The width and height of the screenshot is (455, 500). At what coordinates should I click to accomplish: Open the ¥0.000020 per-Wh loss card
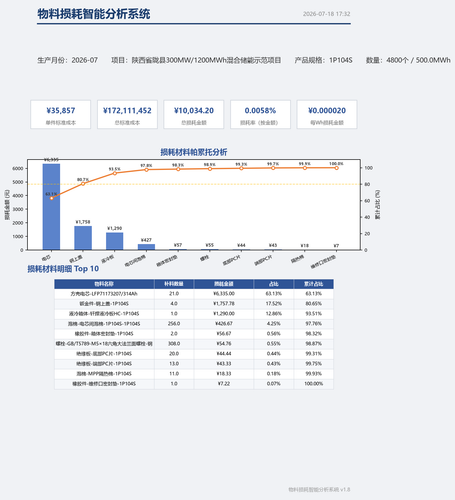click(x=327, y=114)
